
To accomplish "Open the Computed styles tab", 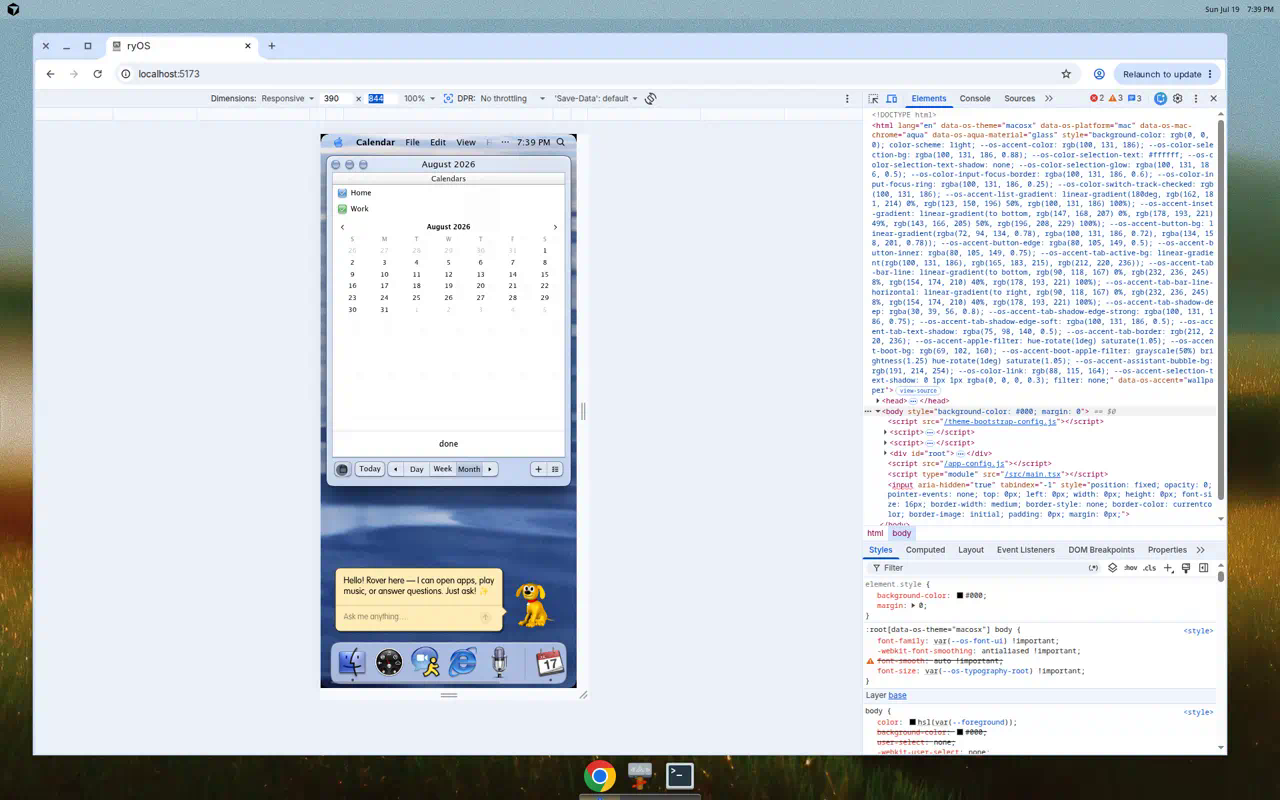I will (x=925, y=550).
